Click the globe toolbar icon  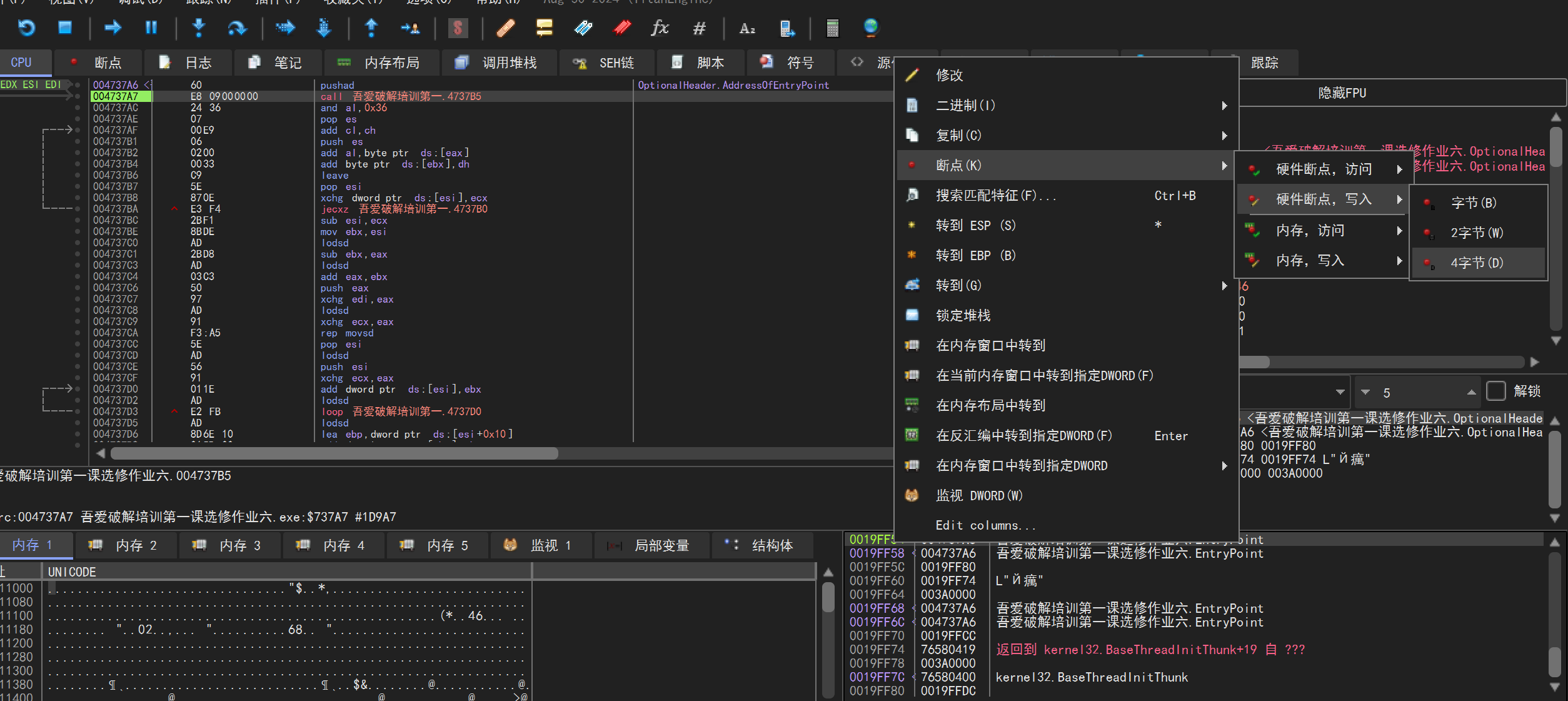871,28
